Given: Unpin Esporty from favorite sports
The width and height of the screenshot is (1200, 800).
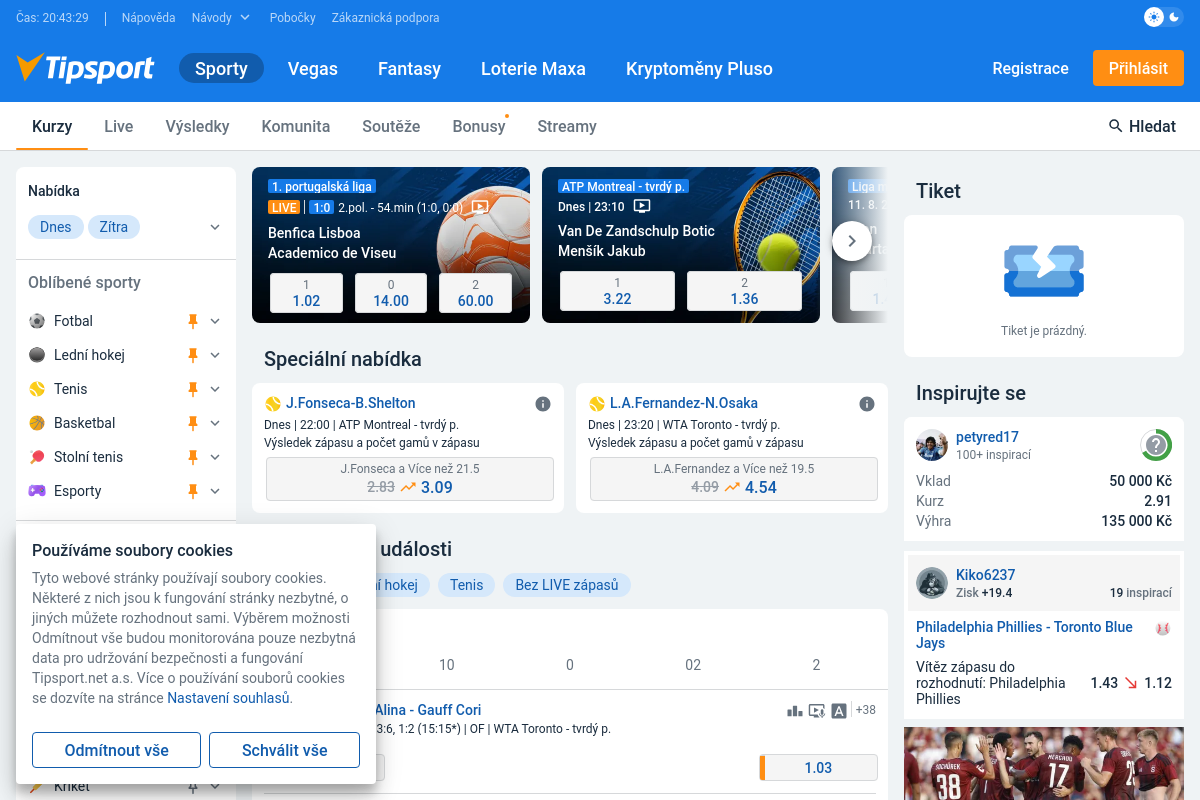Looking at the screenshot, I should pyautogui.click(x=193, y=491).
